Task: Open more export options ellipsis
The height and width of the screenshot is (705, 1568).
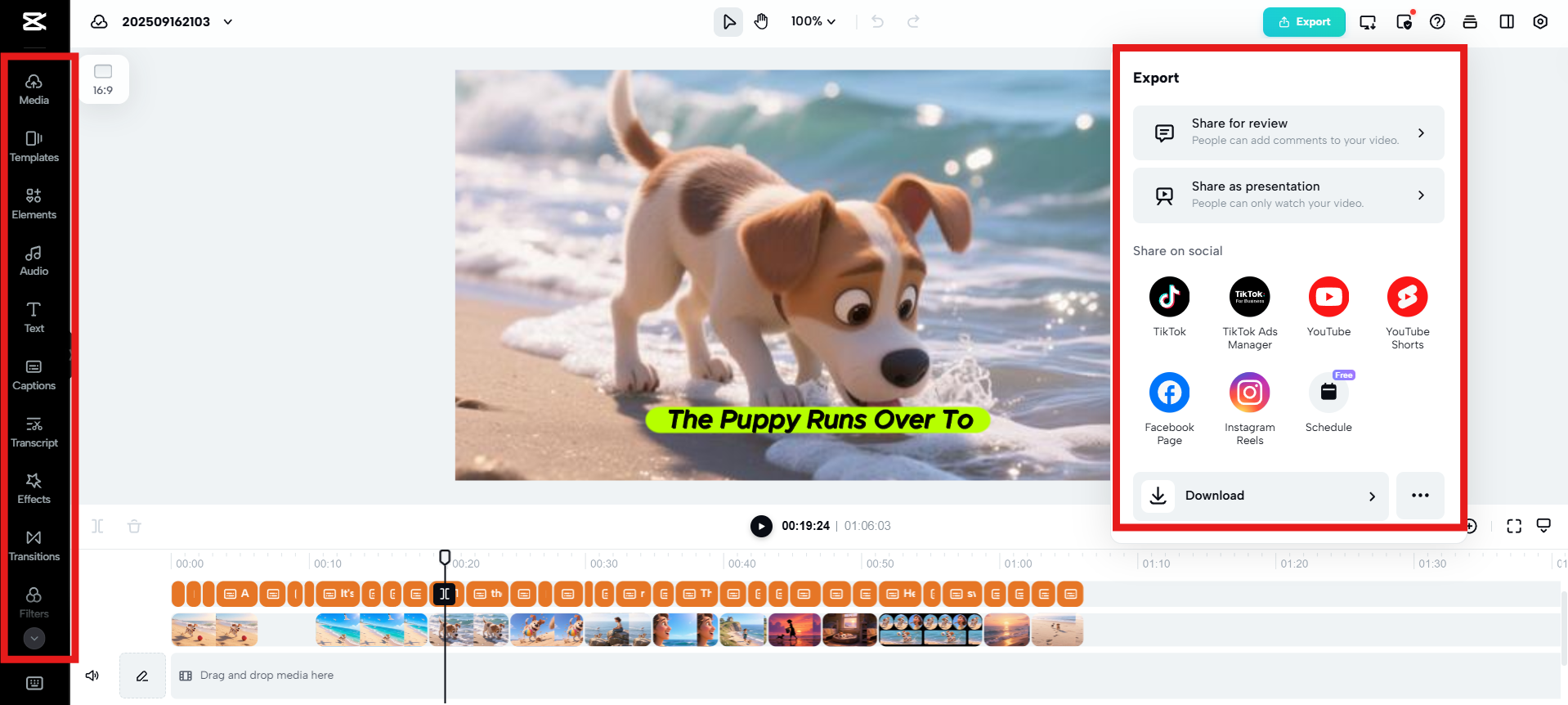Action: 1420,496
